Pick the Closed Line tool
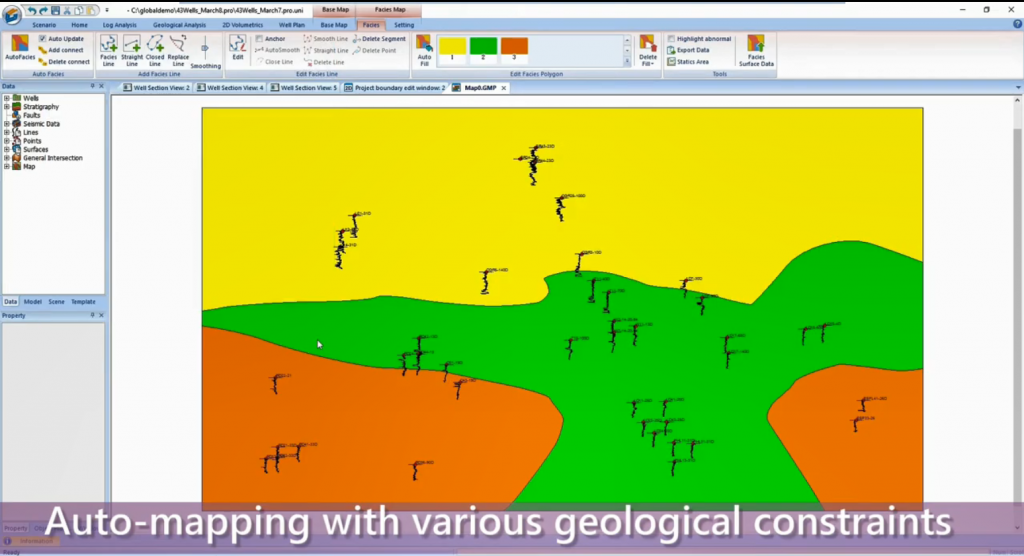The width and height of the screenshot is (1024, 556). [x=155, y=51]
